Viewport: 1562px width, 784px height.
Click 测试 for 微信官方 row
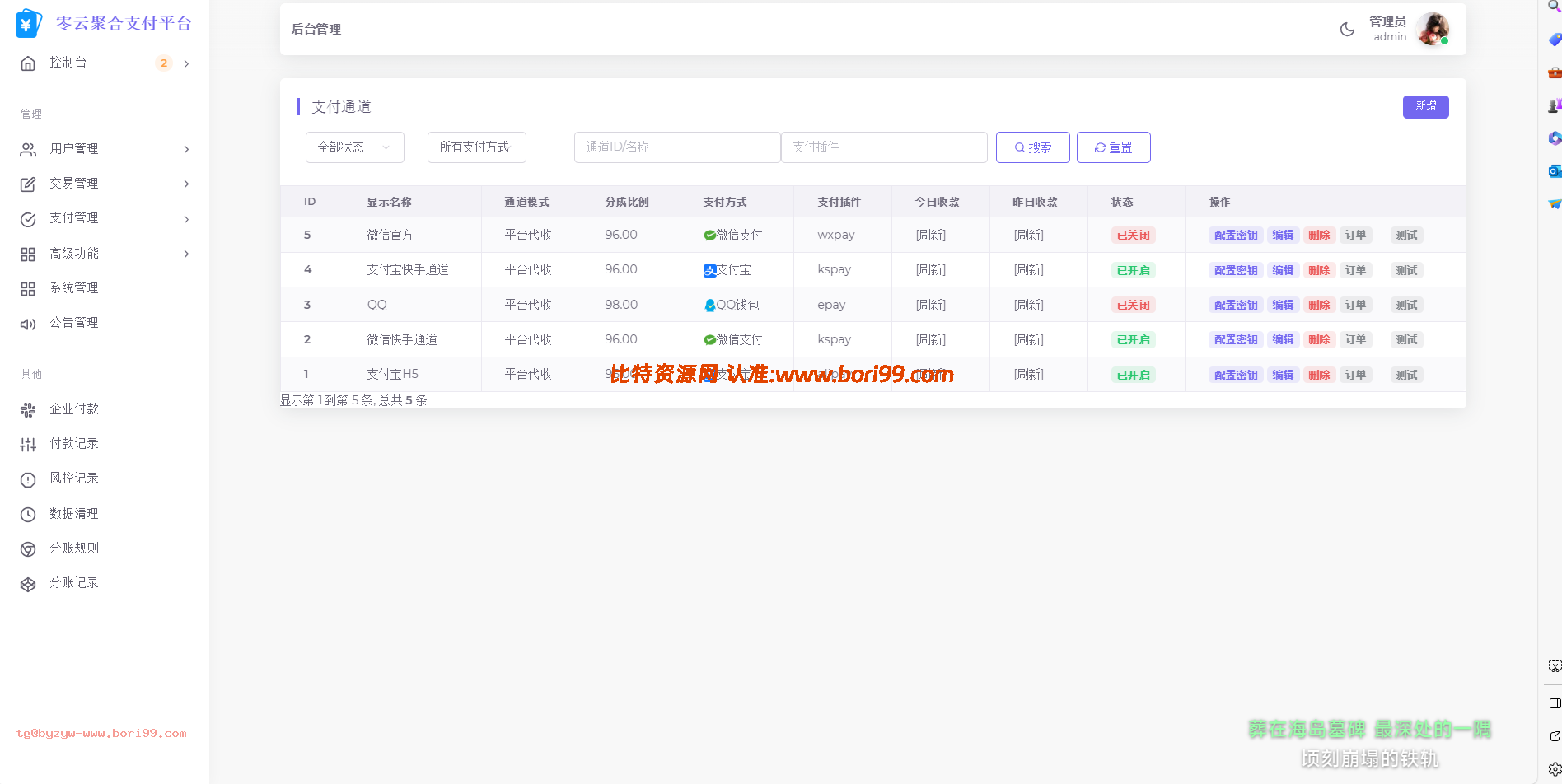pos(1406,236)
